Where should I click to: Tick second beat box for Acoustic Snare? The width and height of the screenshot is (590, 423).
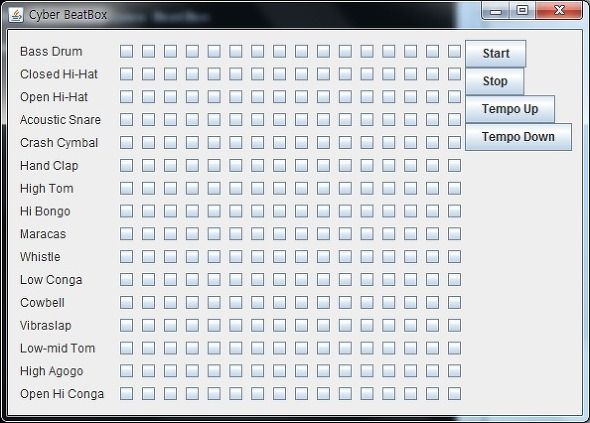148,120
